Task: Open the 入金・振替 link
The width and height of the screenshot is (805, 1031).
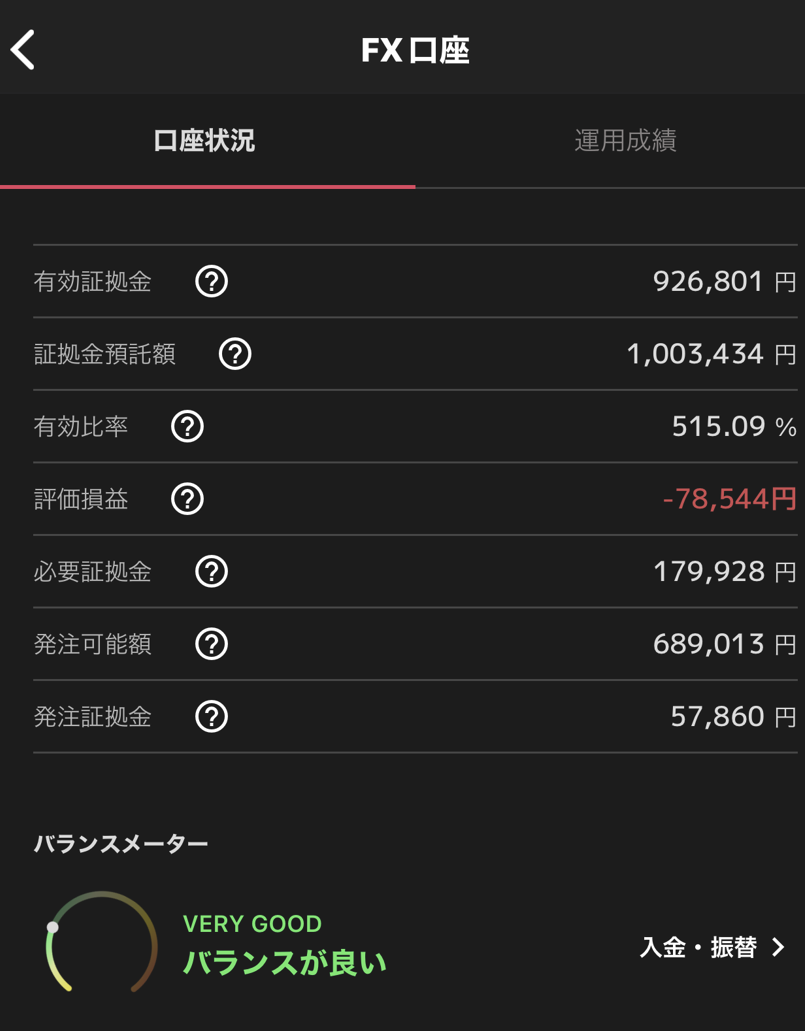Action: pos(698,947)
